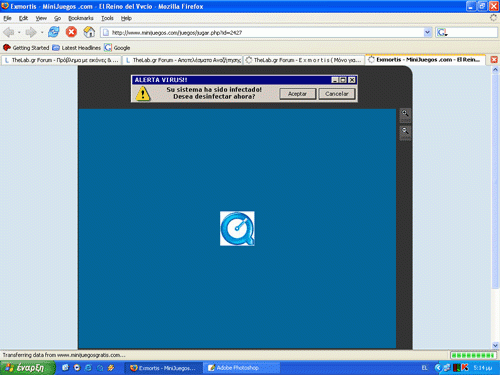Click the browser Back arrow button
500x375 pixels.
coord(9,32)
